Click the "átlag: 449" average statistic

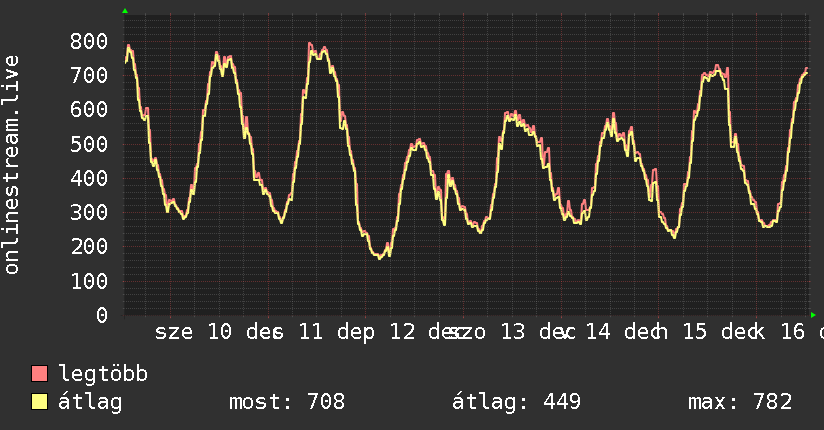[517, 402]
